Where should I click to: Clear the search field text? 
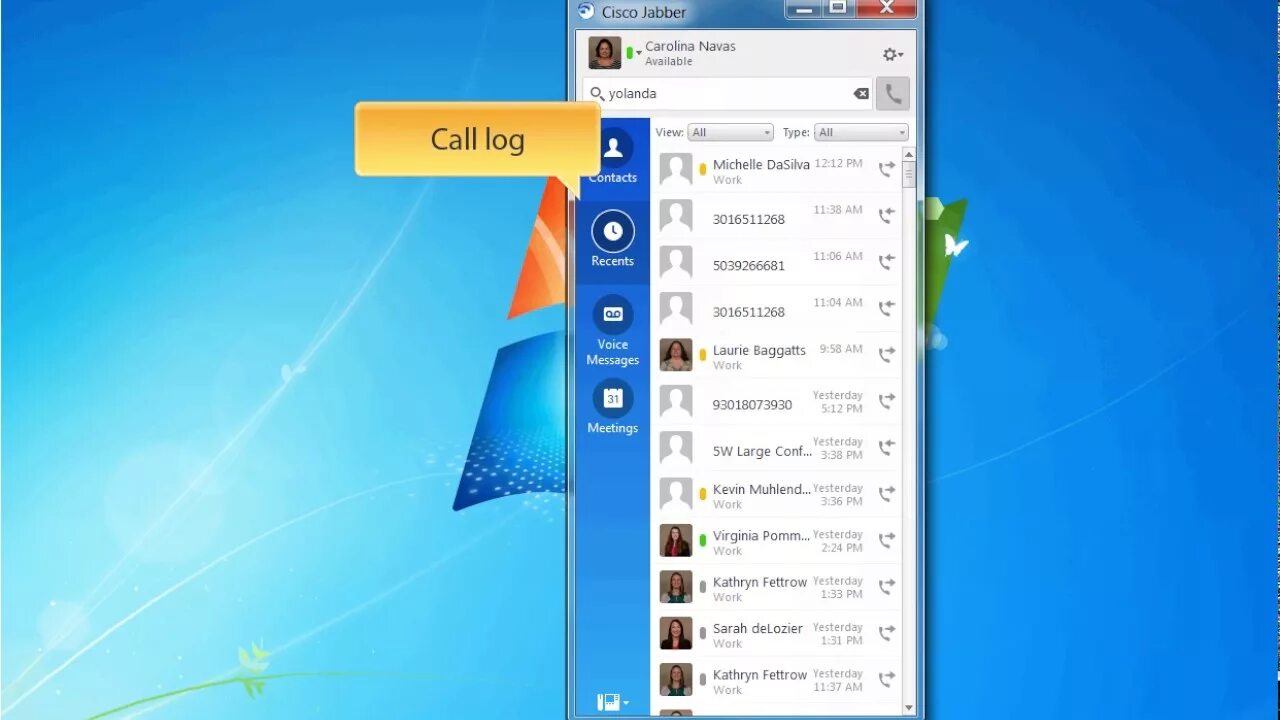861,93
